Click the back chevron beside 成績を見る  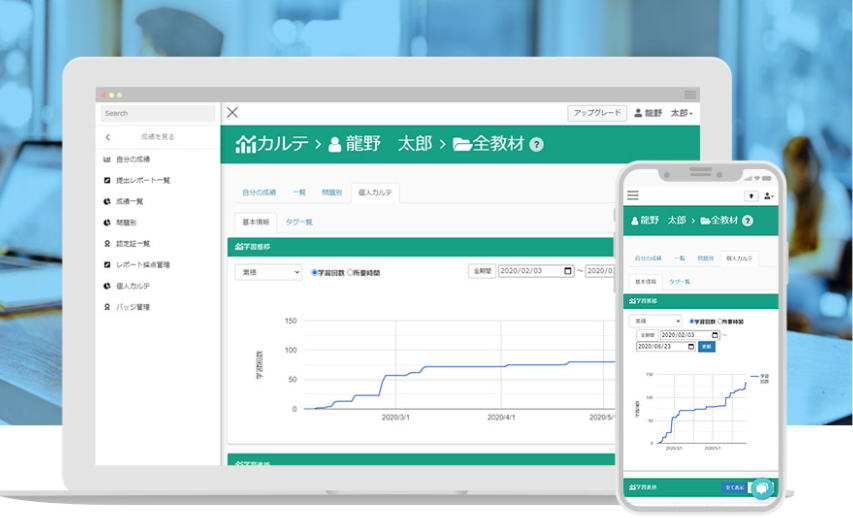[x=108, y=137]
